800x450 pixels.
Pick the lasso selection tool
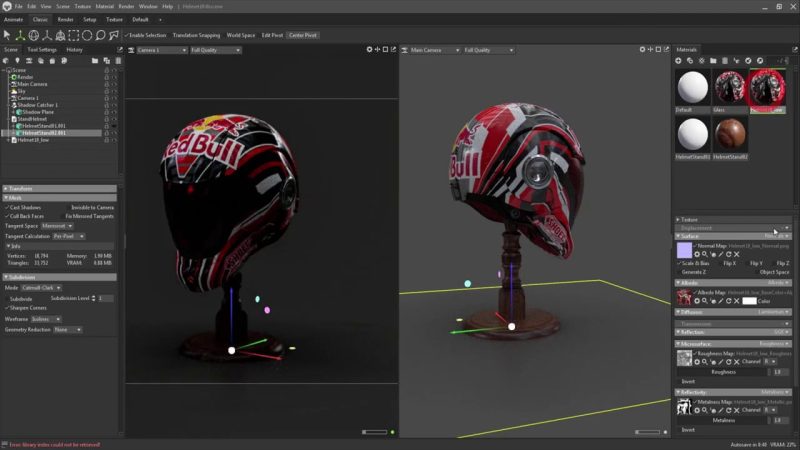point(100,35)
